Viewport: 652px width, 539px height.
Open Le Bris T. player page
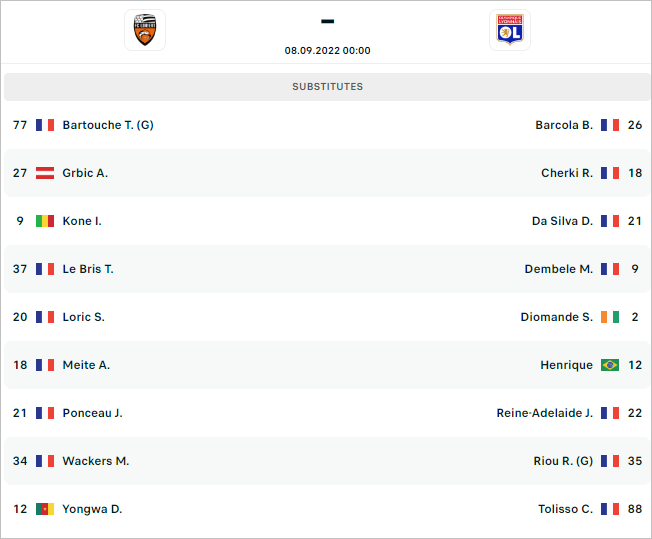[x=88, y=269]
